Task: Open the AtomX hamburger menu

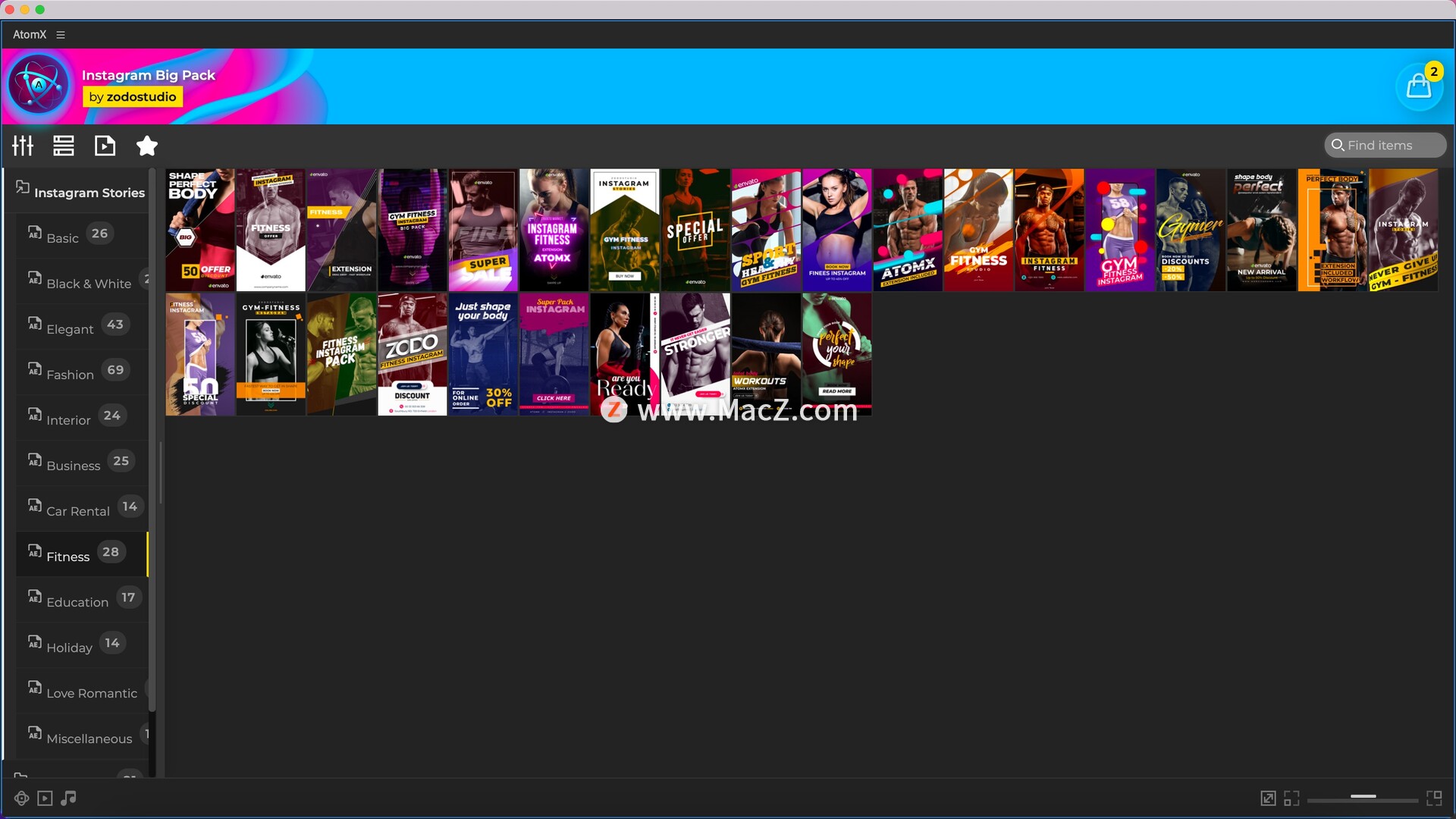Action: [x=61, y=35]
